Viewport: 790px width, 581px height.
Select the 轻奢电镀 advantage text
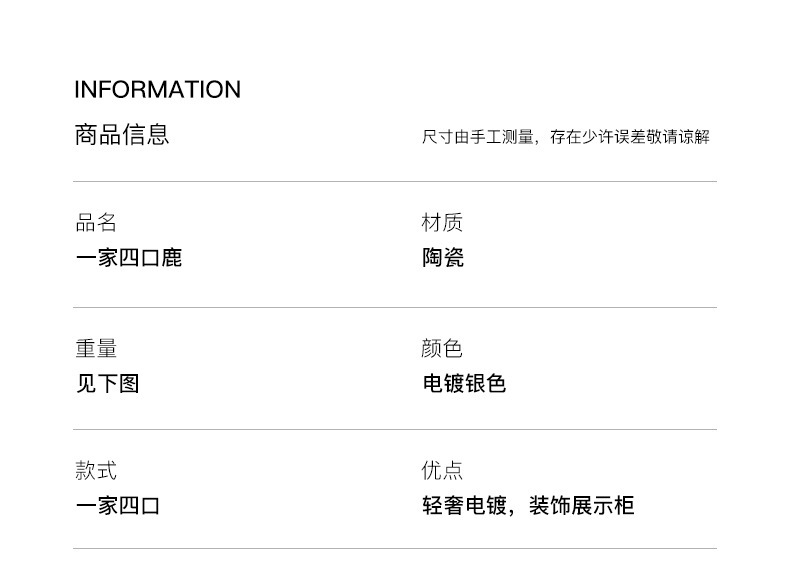[x=464, y=505]
